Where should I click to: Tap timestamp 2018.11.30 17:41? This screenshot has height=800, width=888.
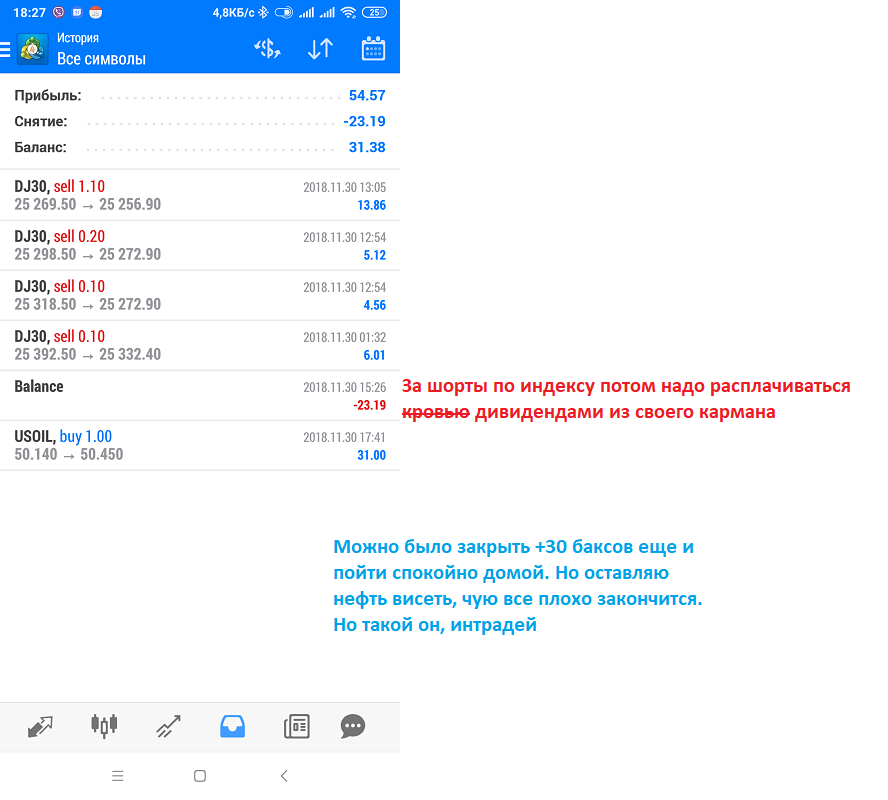coord(344,437)
